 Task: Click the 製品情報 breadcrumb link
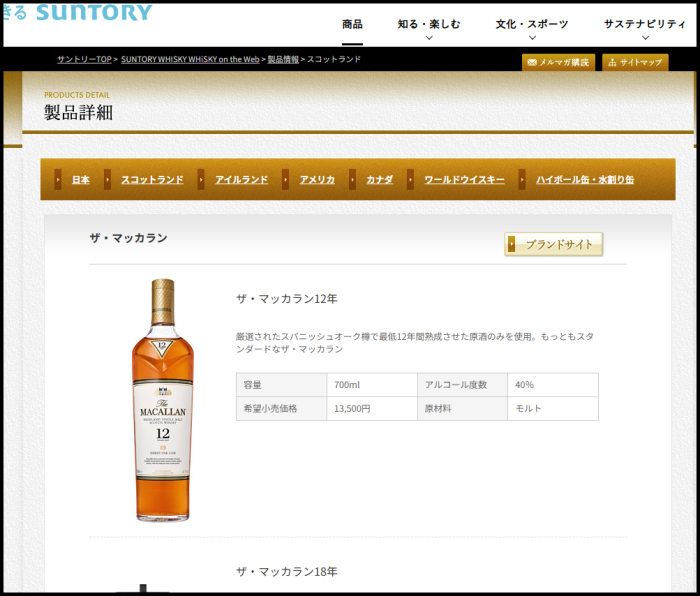283,60
